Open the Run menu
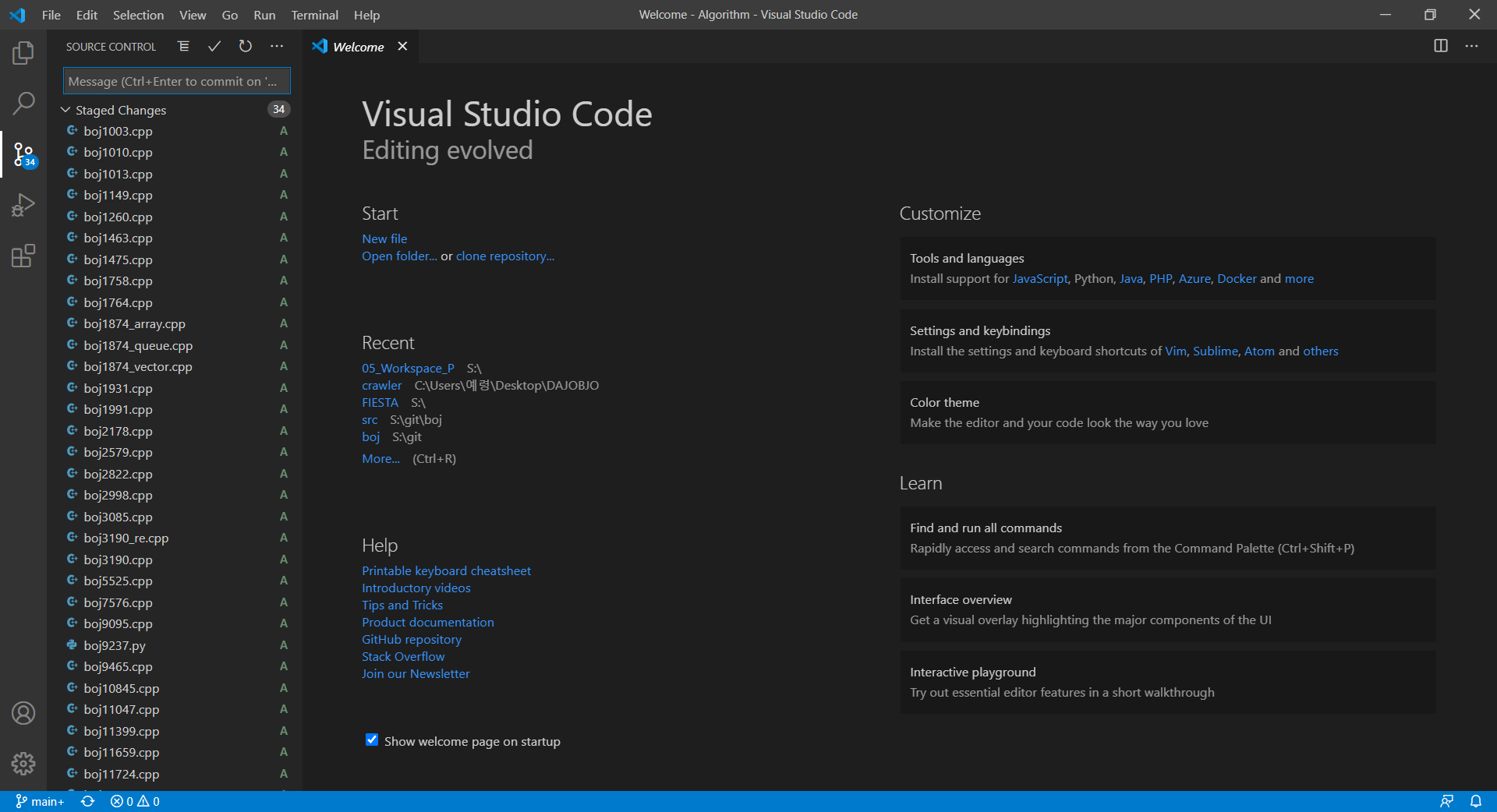 tap(264, 15)
